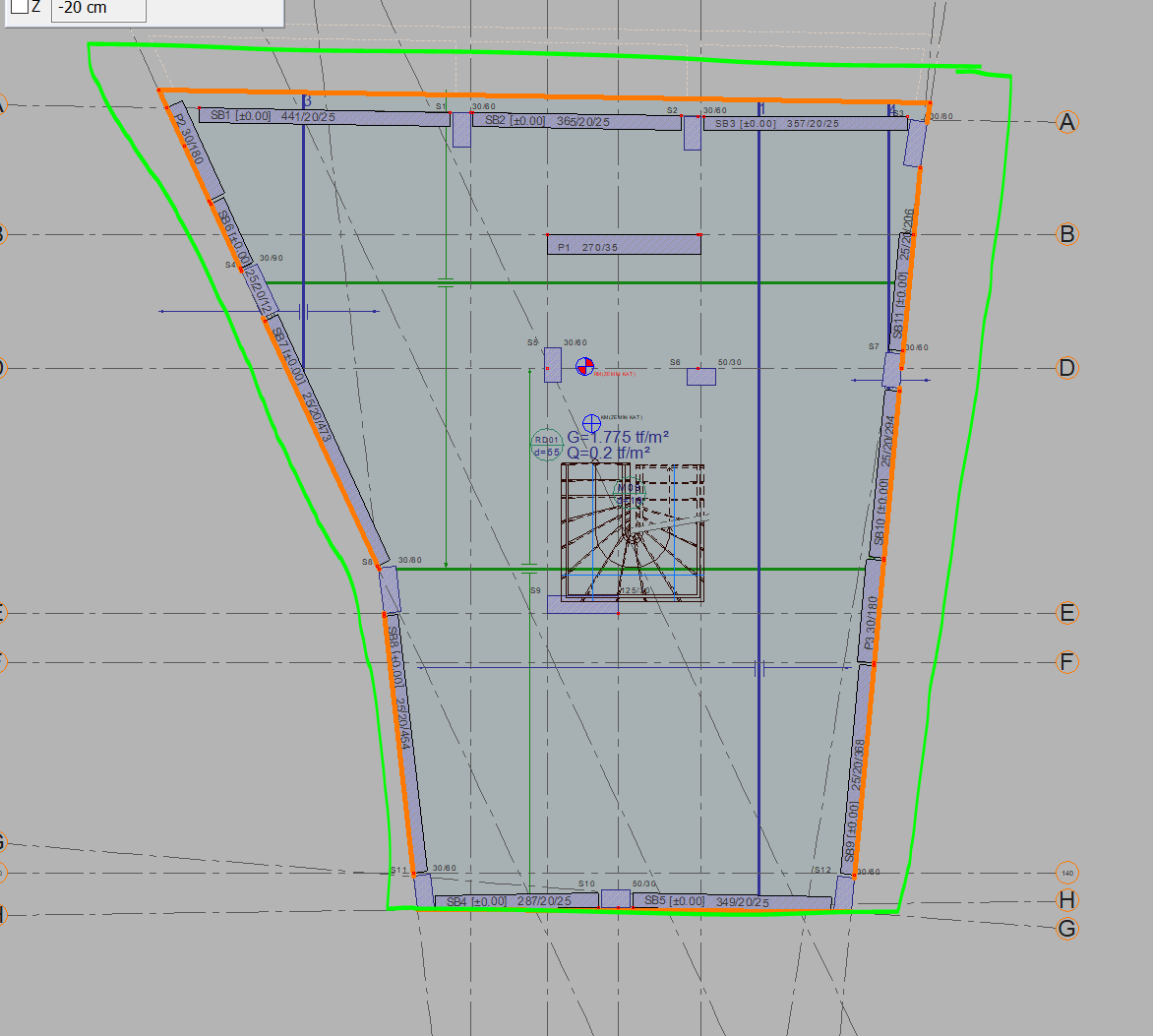Click axis bubble G at bottom right
The image size is (1153, 1036).
[x=1067, y=928]
